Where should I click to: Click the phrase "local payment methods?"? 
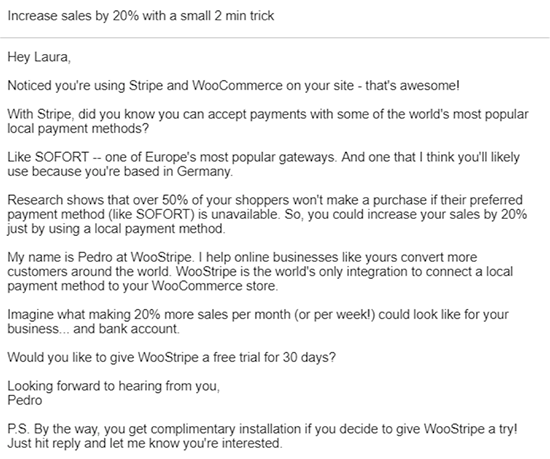(78, 129)
